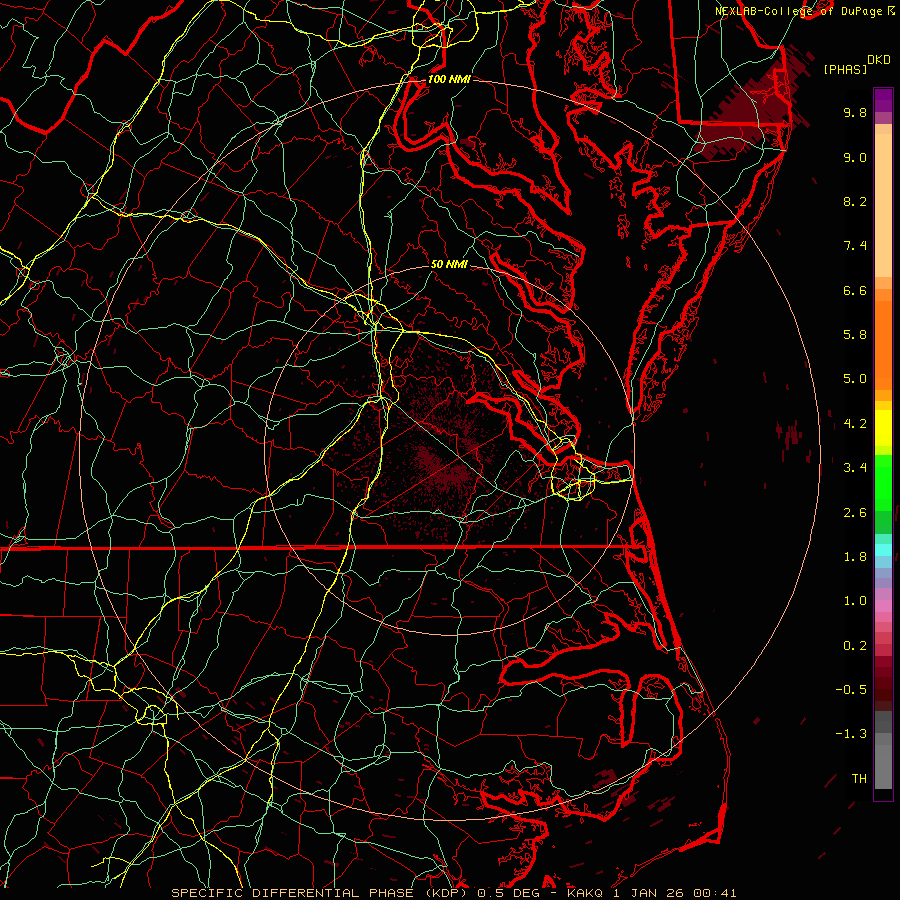Image resolution: width=900 pixels, height=900 pixels.
Task: Click the 9.0 value on the scale
Action: 855,157
